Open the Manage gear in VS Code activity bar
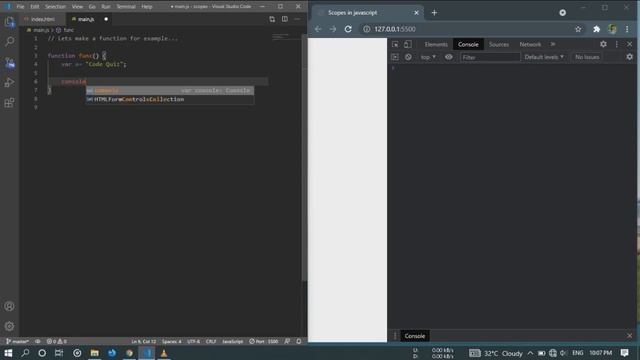Screen dimensions: 640x360 click(x=9, y=326)
